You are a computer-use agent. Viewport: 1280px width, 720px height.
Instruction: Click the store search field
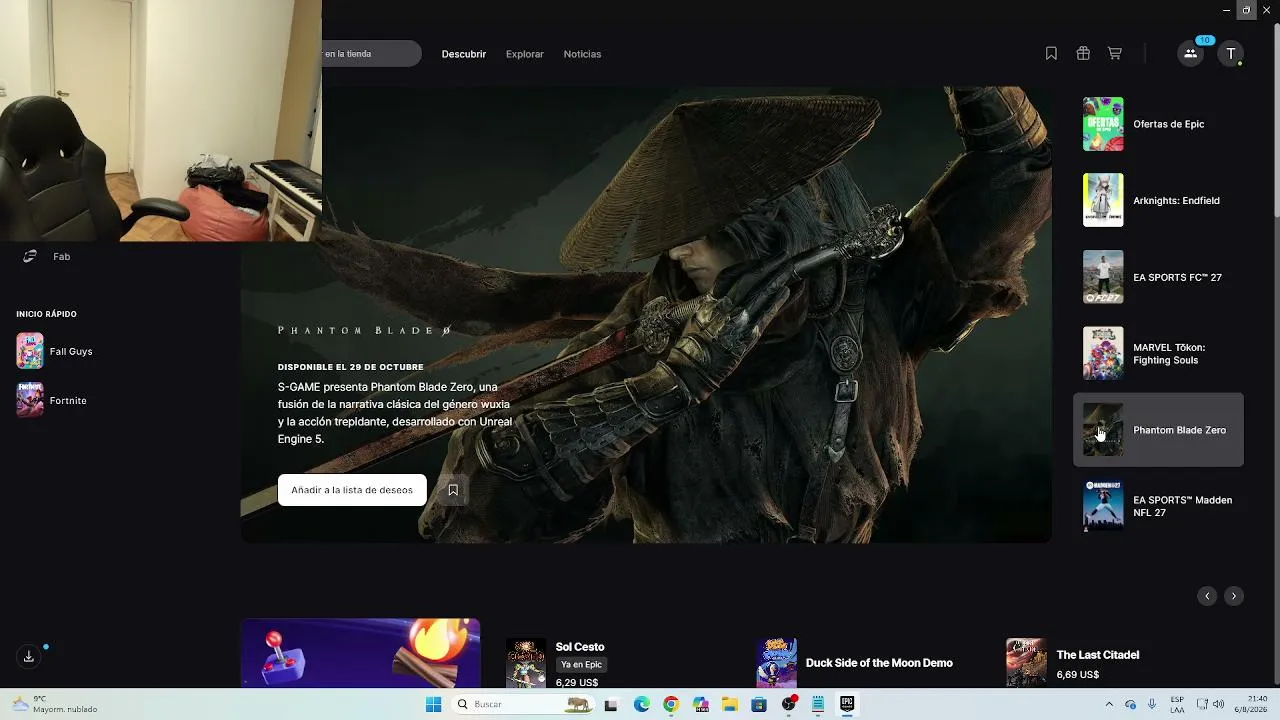371,54
